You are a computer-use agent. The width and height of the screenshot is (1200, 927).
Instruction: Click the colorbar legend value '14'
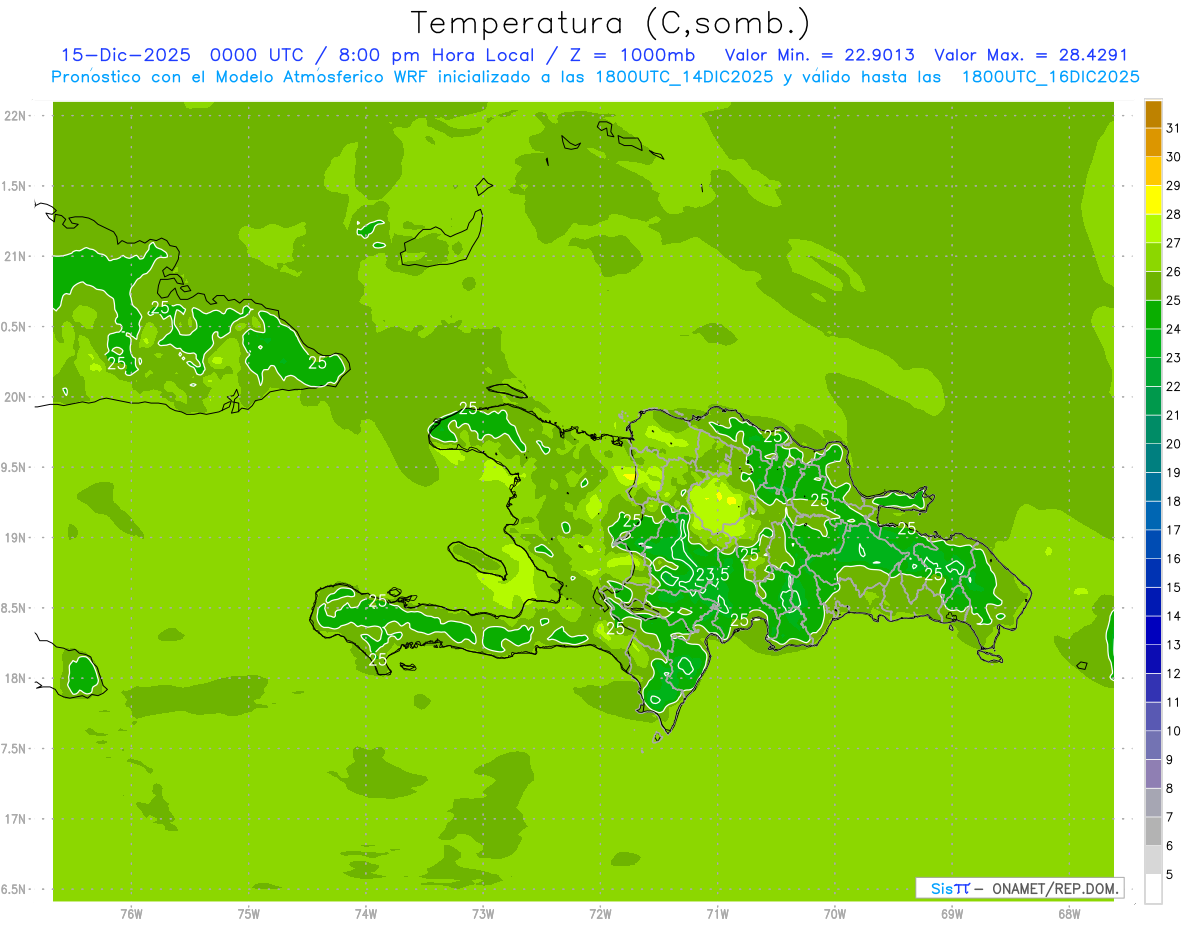[x=1173, y=616]
